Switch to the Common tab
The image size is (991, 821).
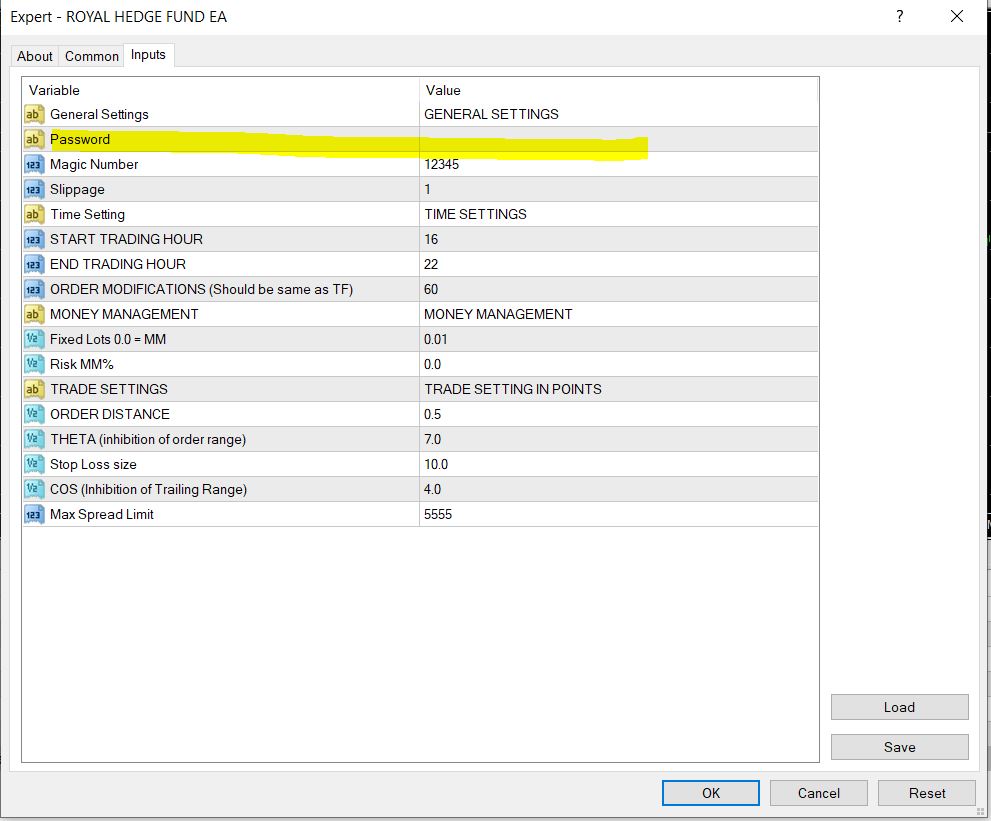pyautogui.click(x=91, y=56)
